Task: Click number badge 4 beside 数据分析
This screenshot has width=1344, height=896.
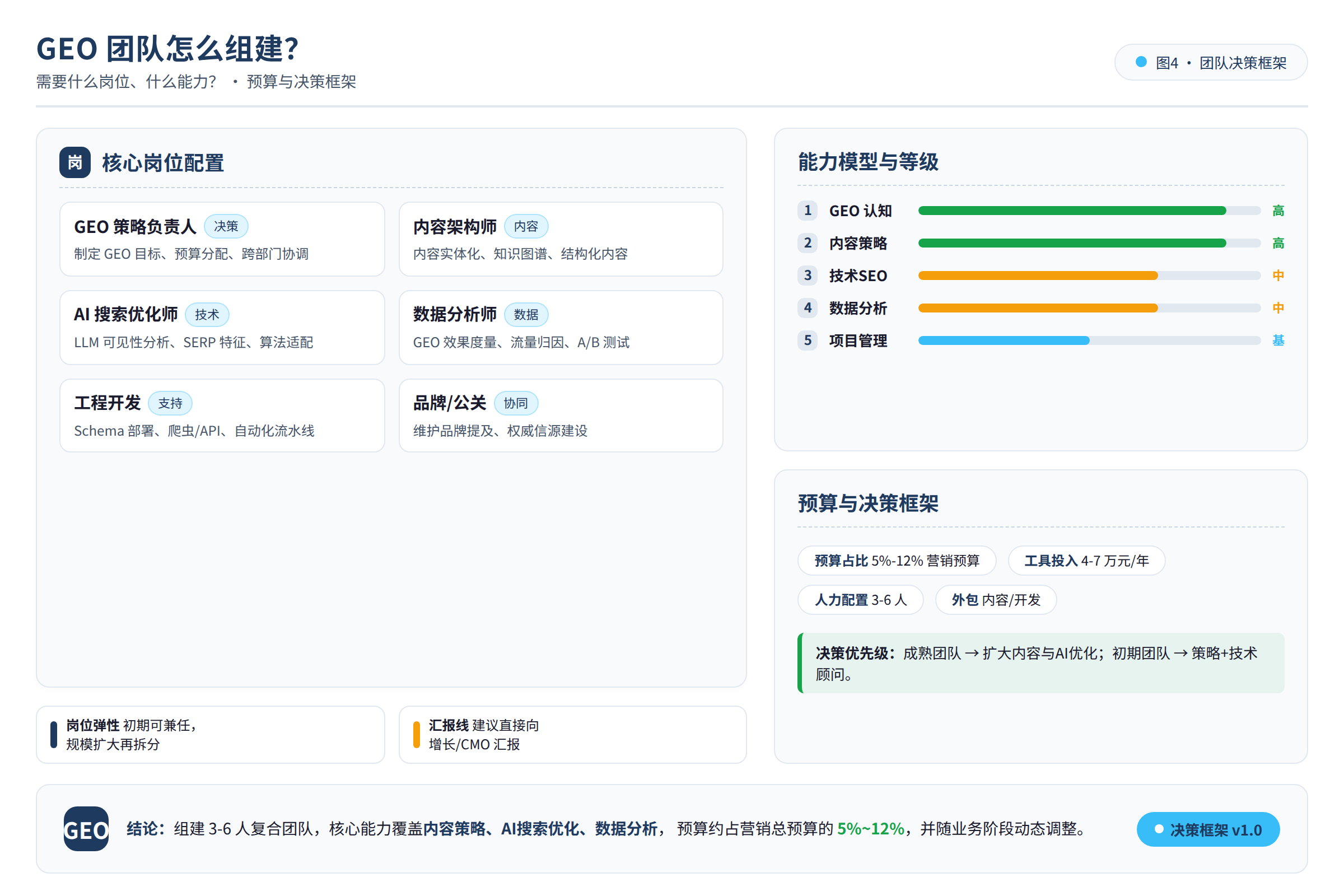Action: click(x=808, y=308)
